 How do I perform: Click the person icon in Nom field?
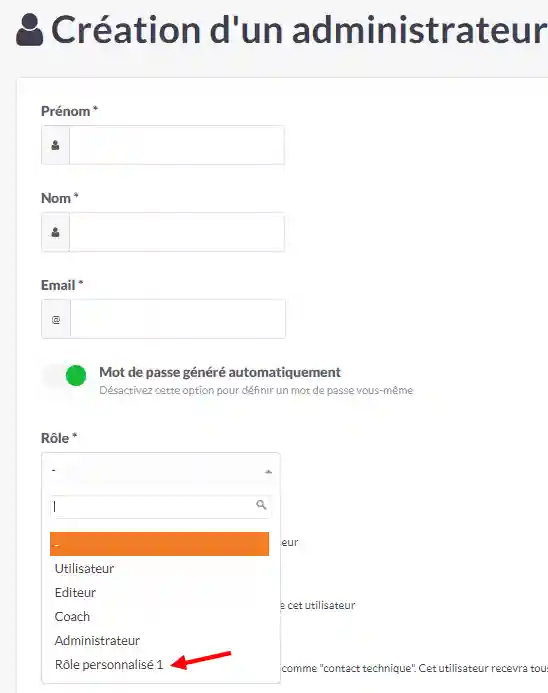point(55,232)
